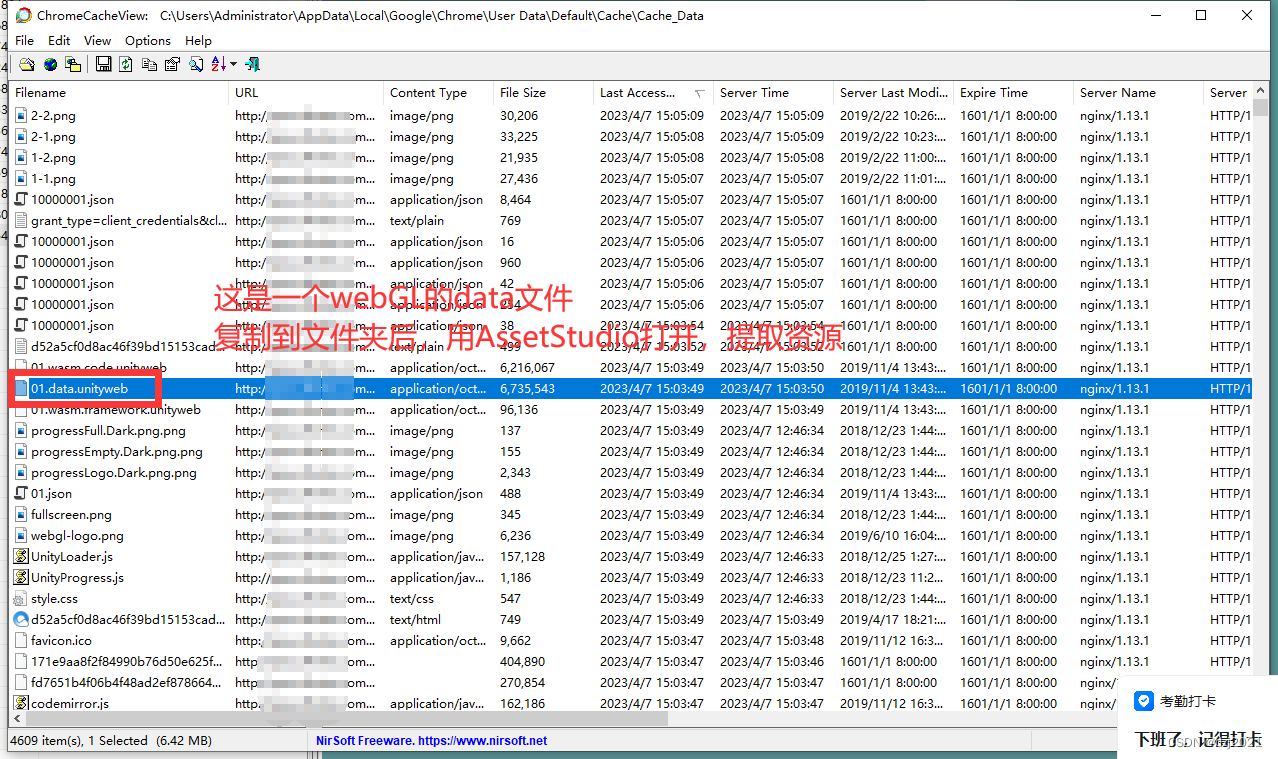Click the horizontal scrollbar thumb
This screenshot has height=759, width=1278.
click(347, 719)
